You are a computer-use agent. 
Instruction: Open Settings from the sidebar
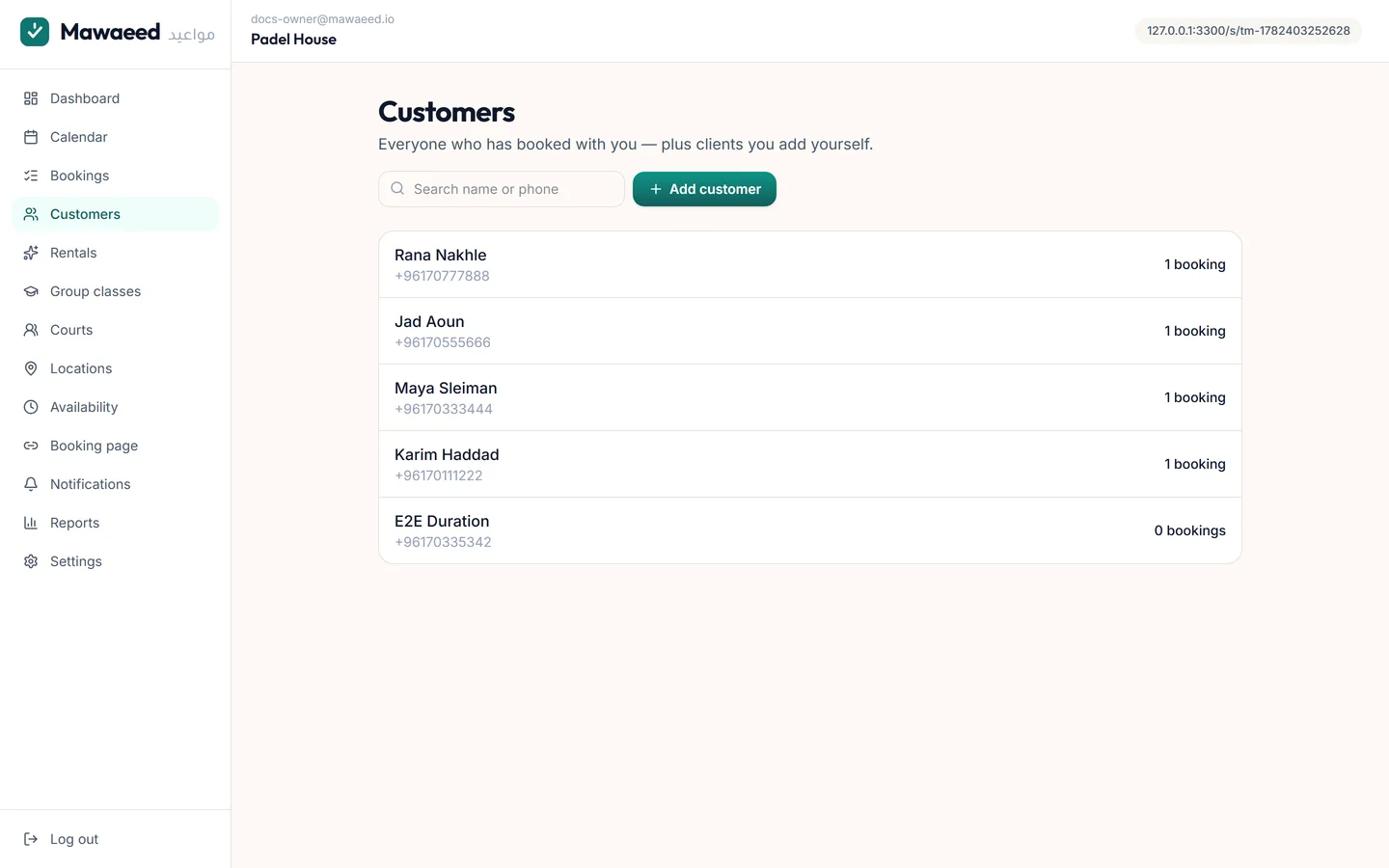pyautogui.click(x=116, y=561)
